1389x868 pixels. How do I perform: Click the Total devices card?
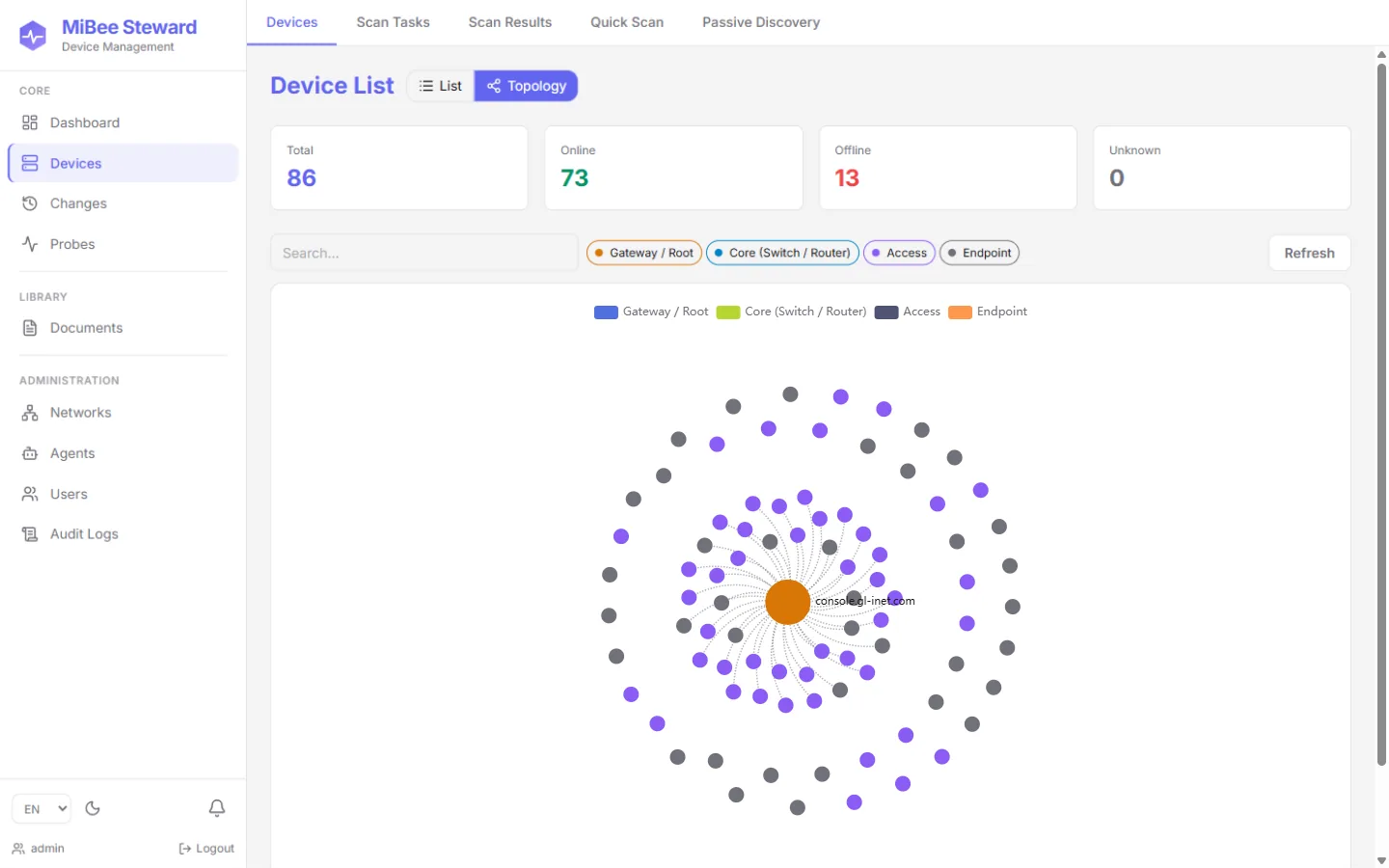coord(399,168)
